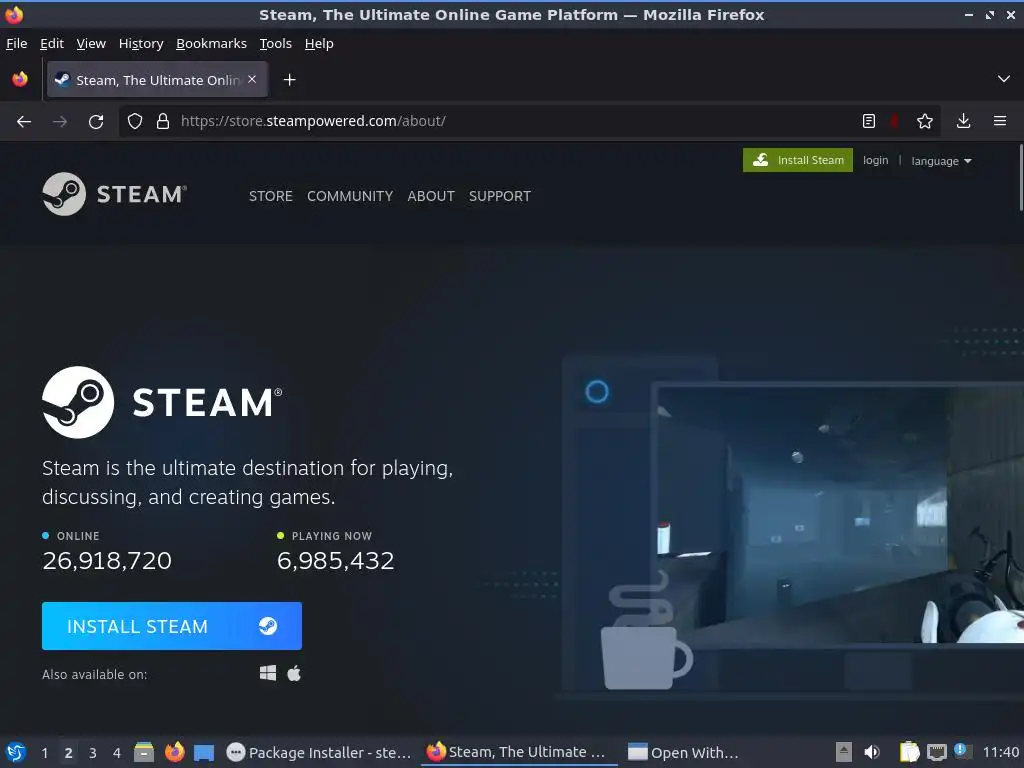
Task: Switch to virtual desktop 3
Action: [93, 753]
